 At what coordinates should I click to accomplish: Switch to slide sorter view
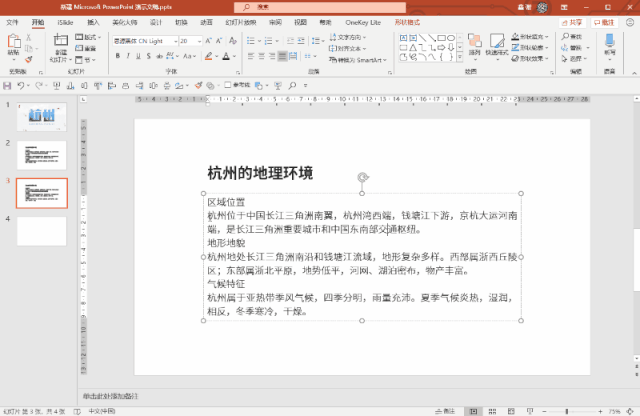[x=492, y=411]
